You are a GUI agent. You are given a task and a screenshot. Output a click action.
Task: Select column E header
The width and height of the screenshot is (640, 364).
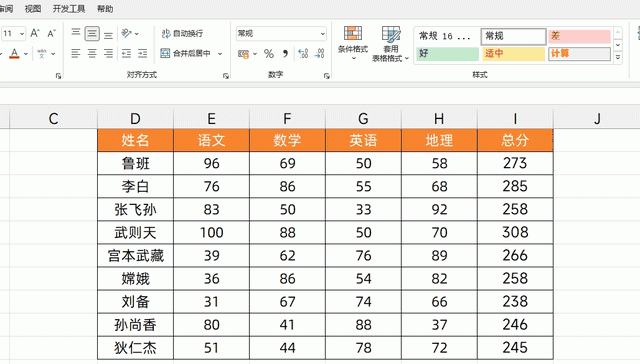click(211, 118)
